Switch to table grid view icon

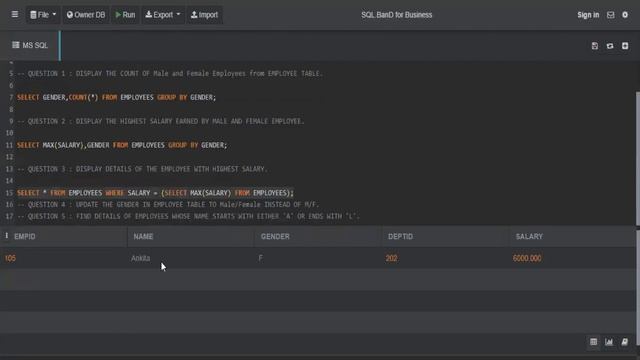(593, 342)
